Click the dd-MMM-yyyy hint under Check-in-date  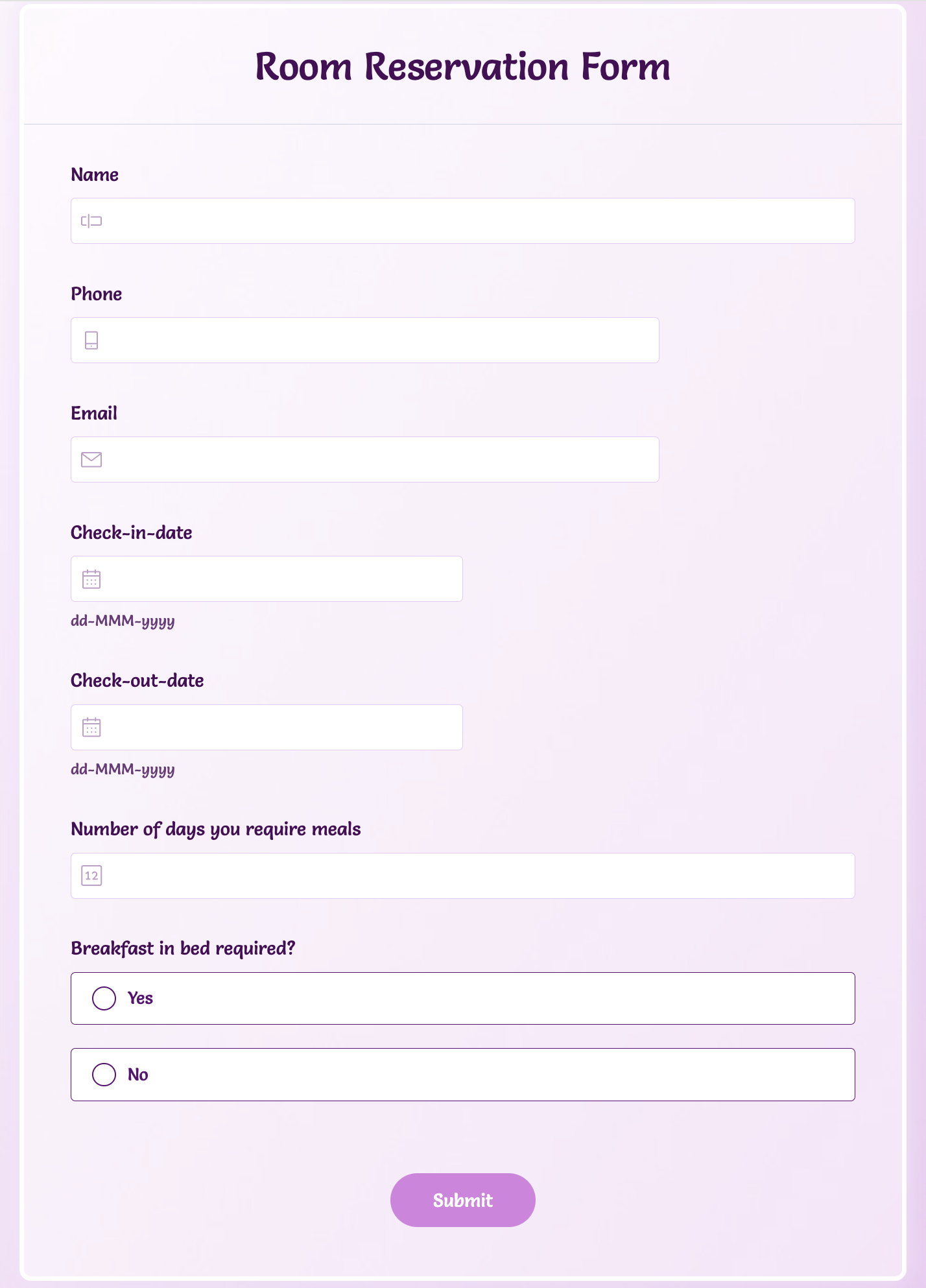coord(123,621)
